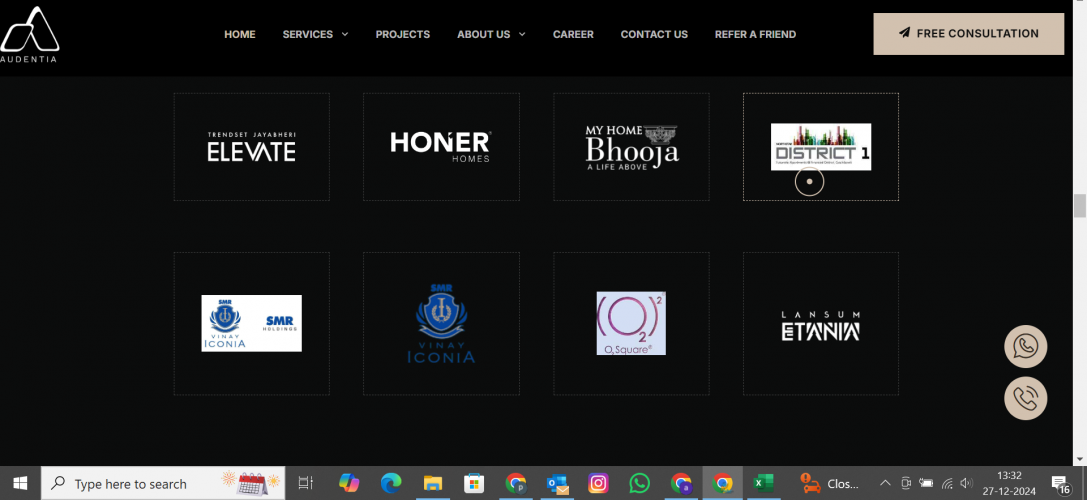Go to the HOME page

click(x=240, y=34)
